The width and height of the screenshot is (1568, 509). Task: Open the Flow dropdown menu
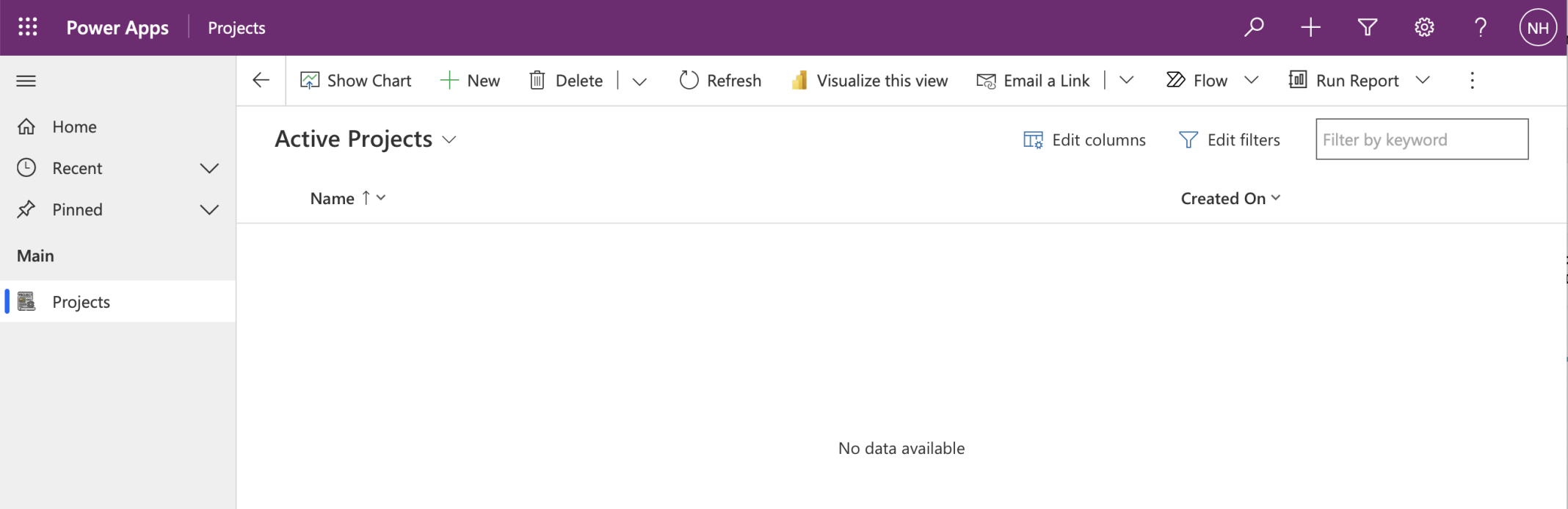[1252, 80]
